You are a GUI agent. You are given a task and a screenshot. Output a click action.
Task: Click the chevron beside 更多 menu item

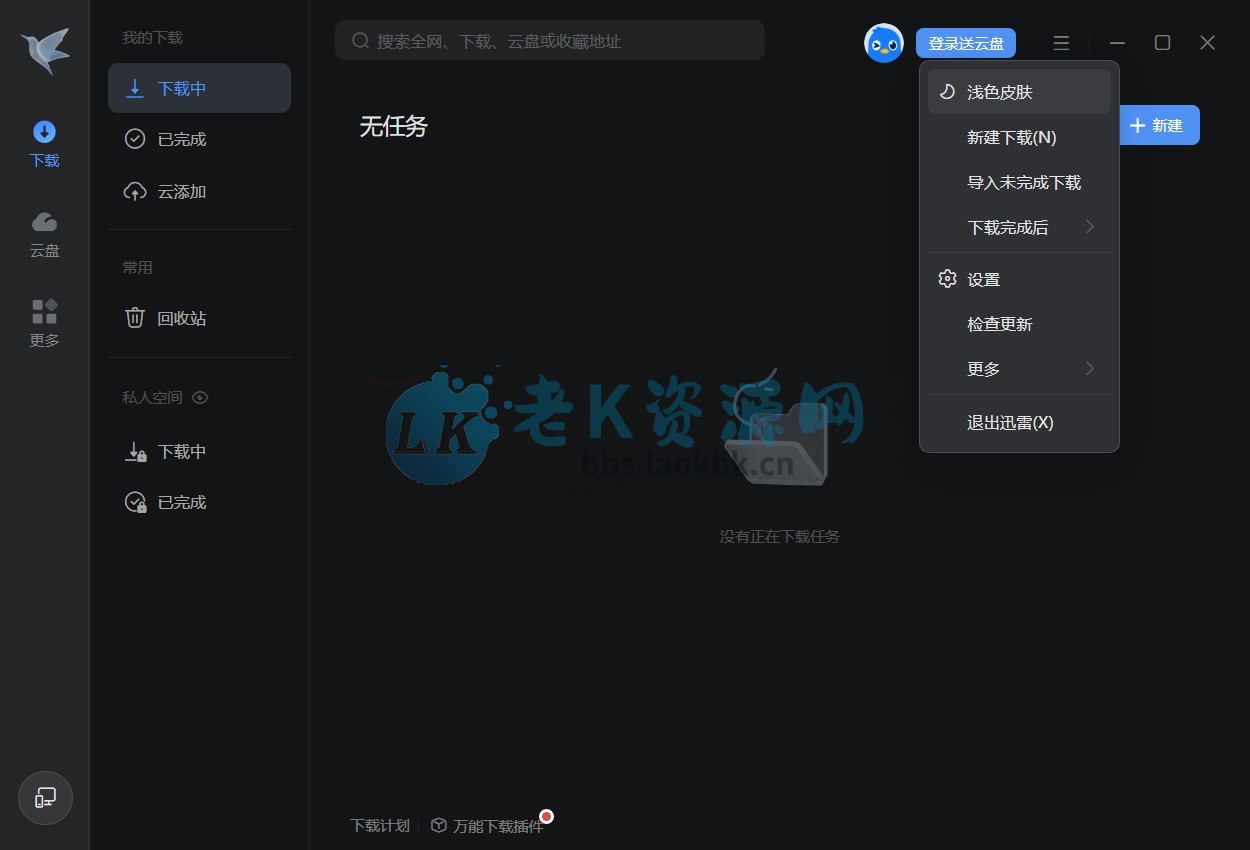(1090, 369)
